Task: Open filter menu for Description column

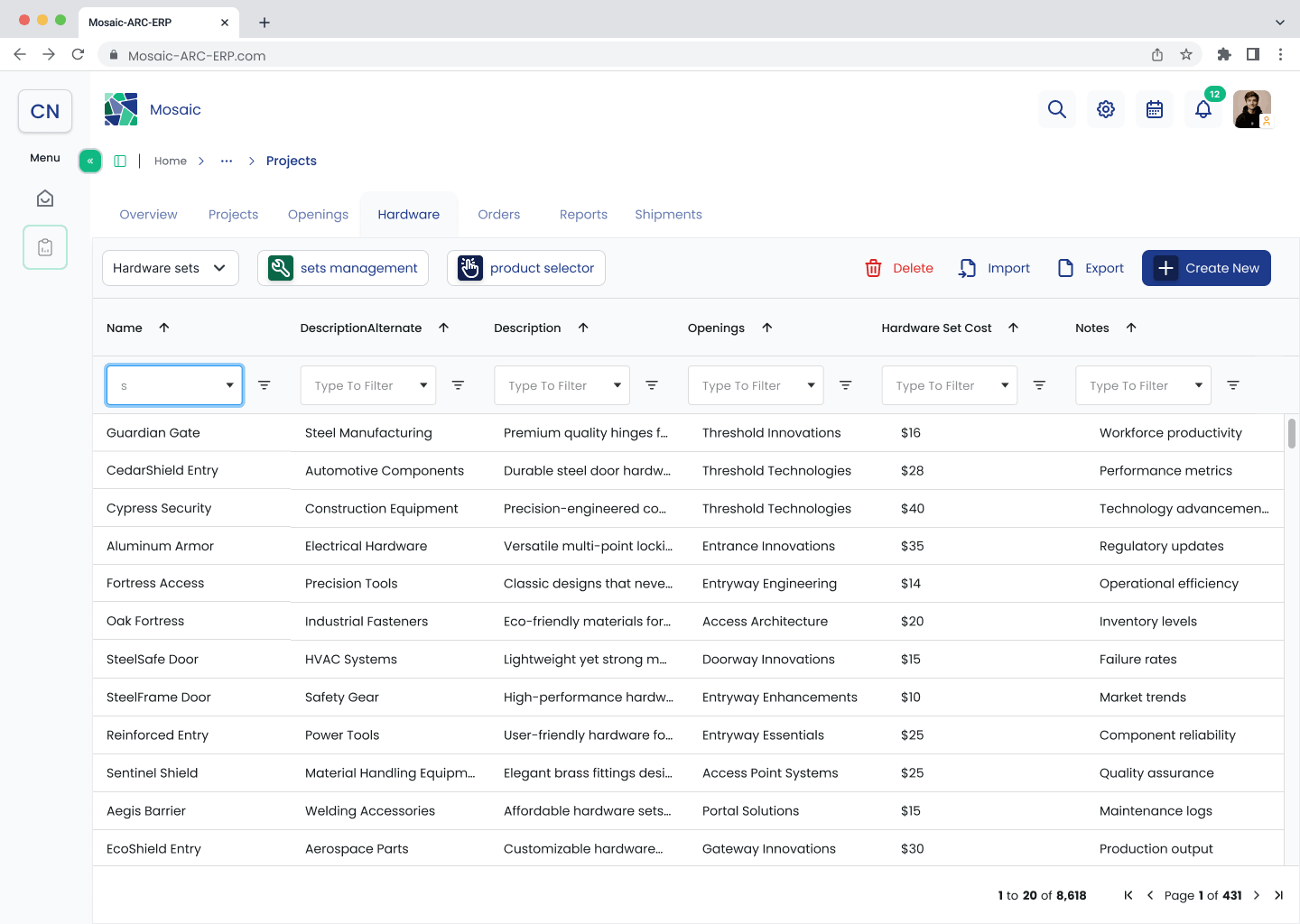Action: (x=652, y=385)
